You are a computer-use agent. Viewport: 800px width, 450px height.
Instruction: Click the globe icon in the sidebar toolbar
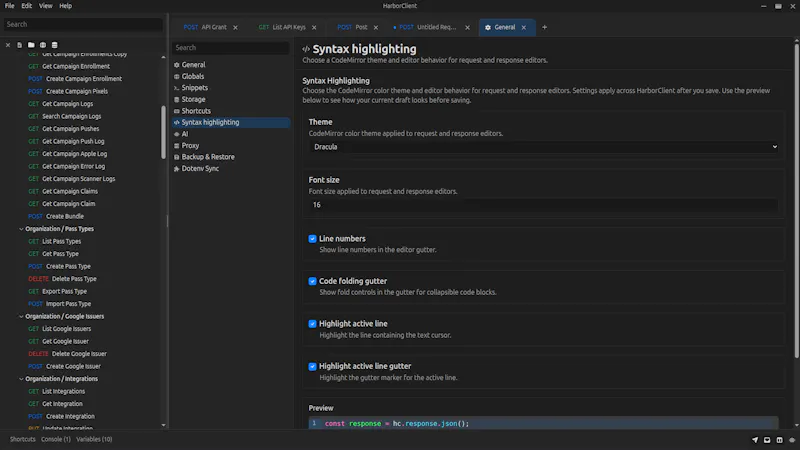pyautogui.click(x=43, y=45)
